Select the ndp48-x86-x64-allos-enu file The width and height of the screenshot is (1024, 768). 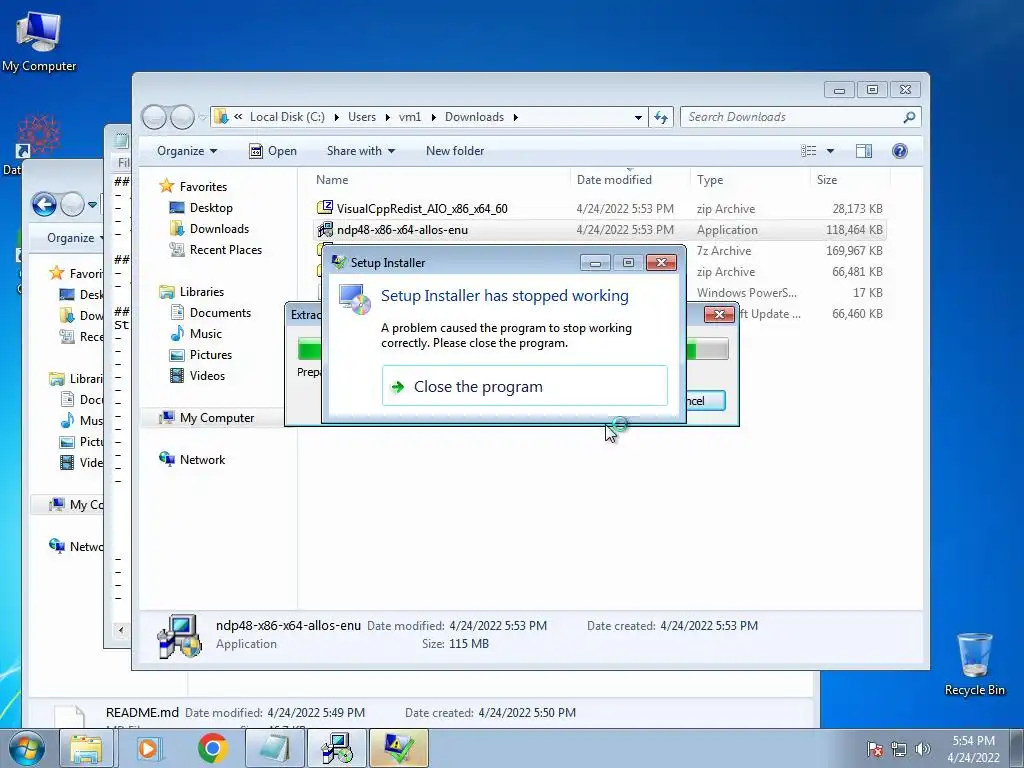click(402, 230)
